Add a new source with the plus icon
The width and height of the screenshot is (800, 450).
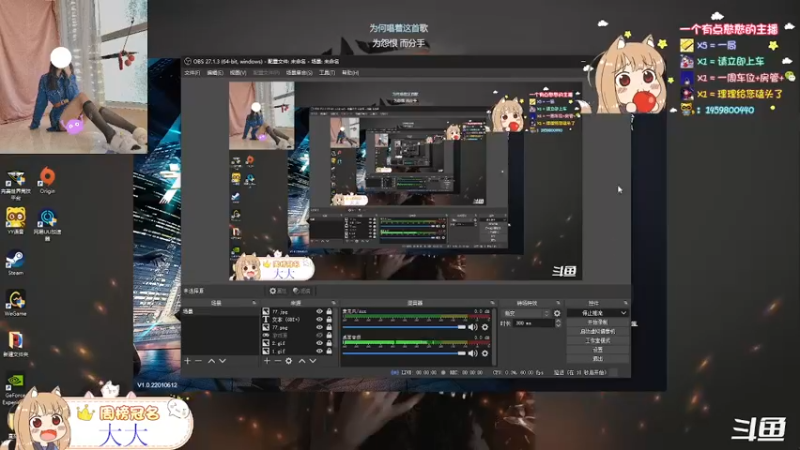266,361
